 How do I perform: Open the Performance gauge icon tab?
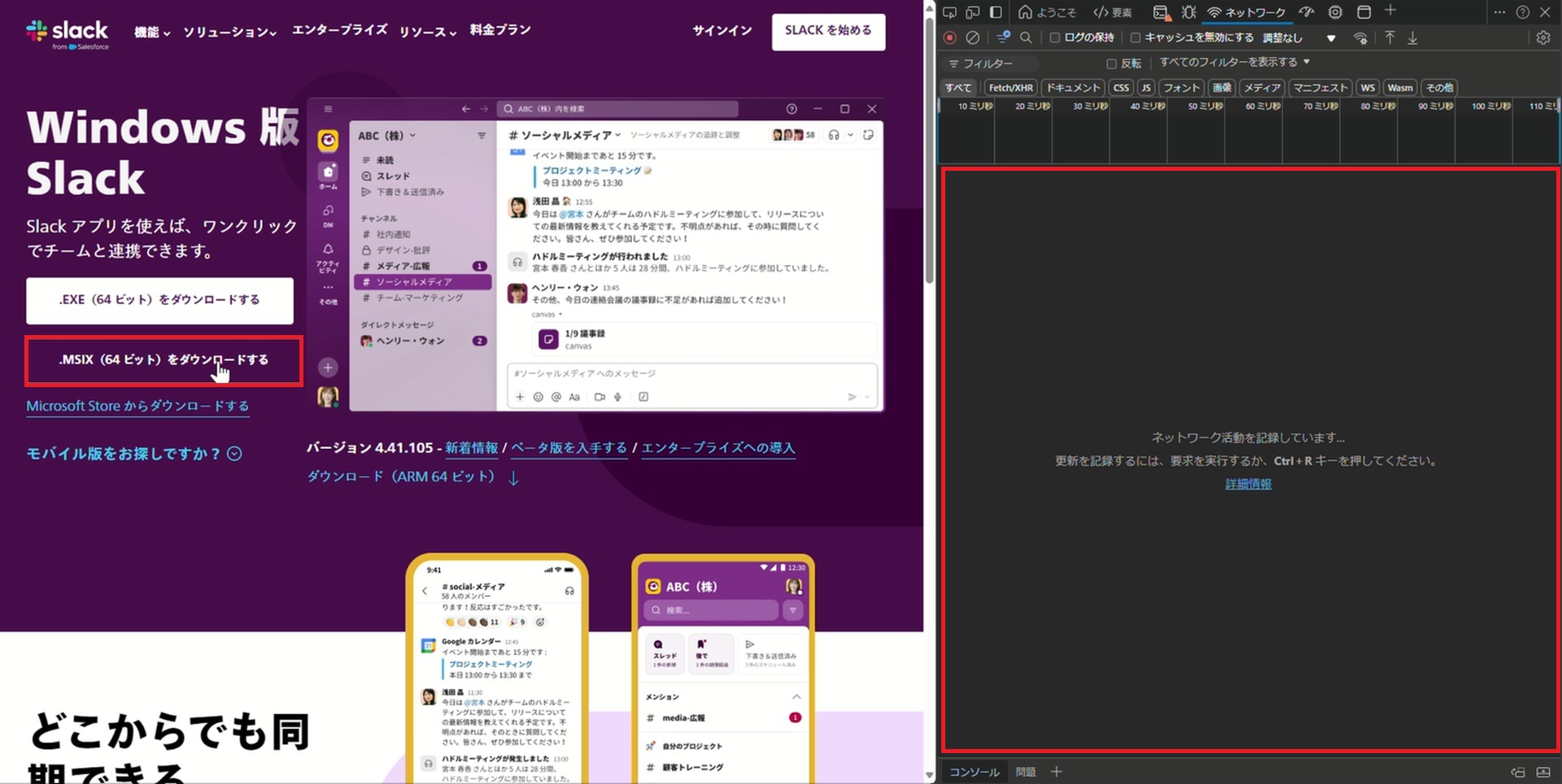(x=1307, y=12)
